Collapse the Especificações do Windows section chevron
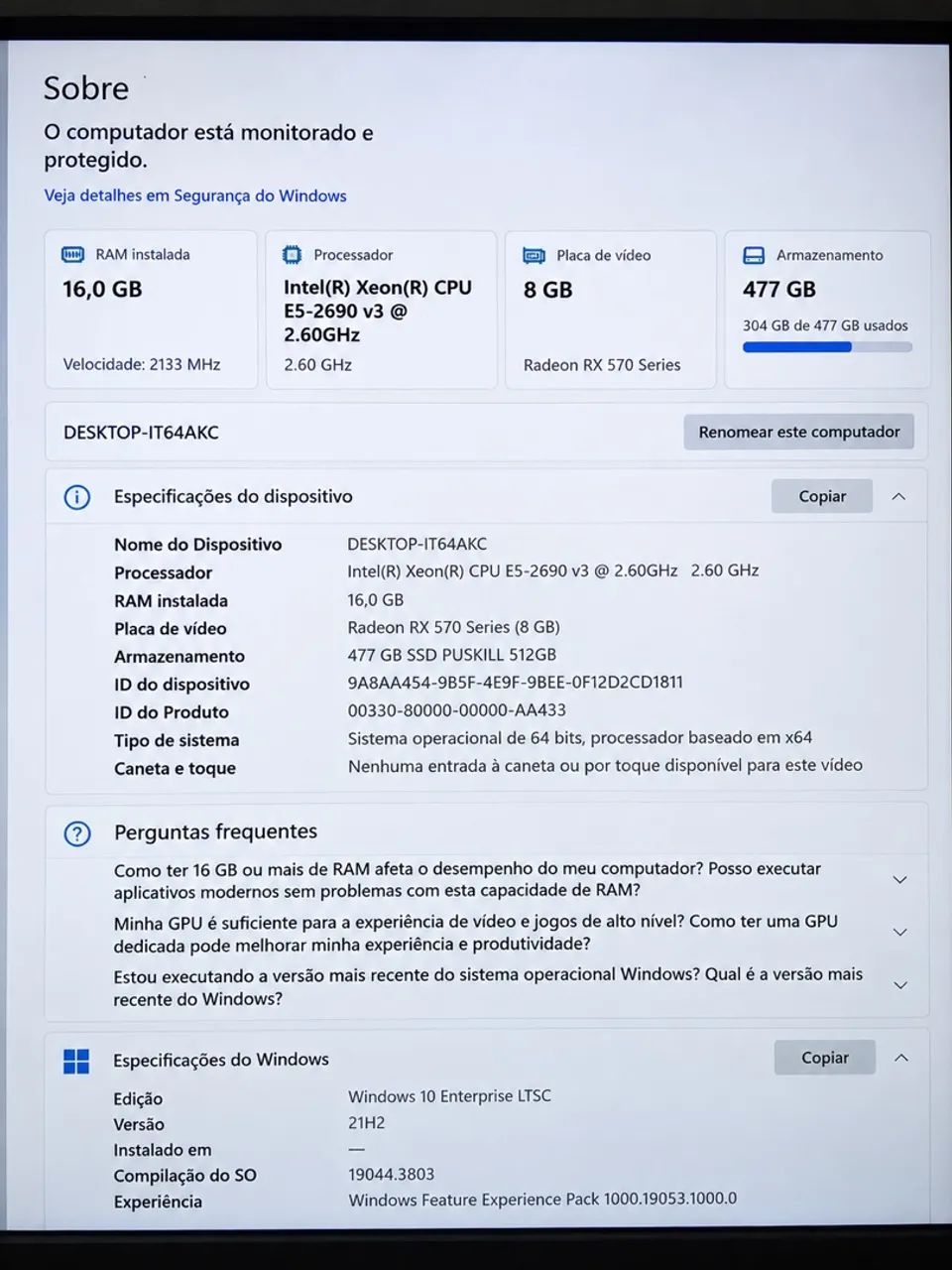This screenshot has height=1270, width=952. click(x=901, y=1058)
